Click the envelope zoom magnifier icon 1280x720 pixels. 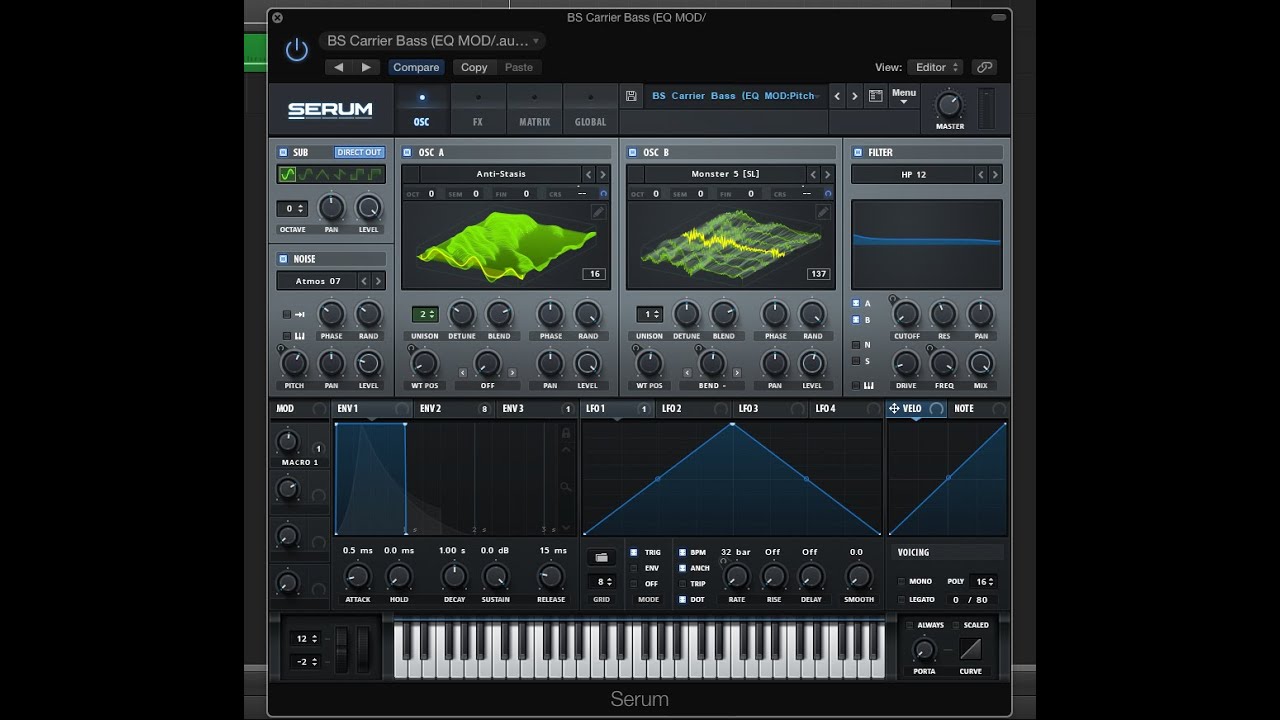point(566,487)
